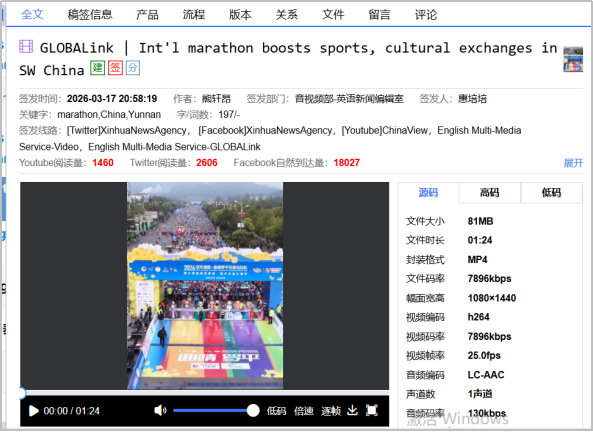Play the video with the play button
593x432 pixels.
tap(33, 411)
